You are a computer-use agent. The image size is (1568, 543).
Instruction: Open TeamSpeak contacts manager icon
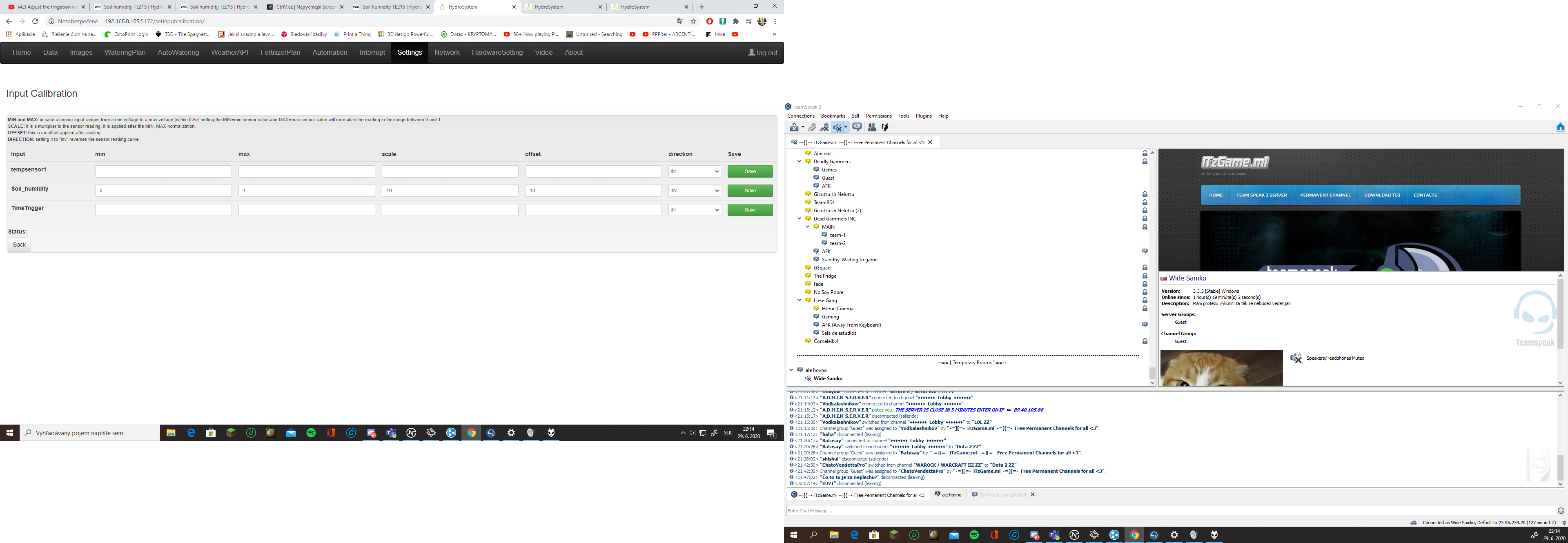872,127
